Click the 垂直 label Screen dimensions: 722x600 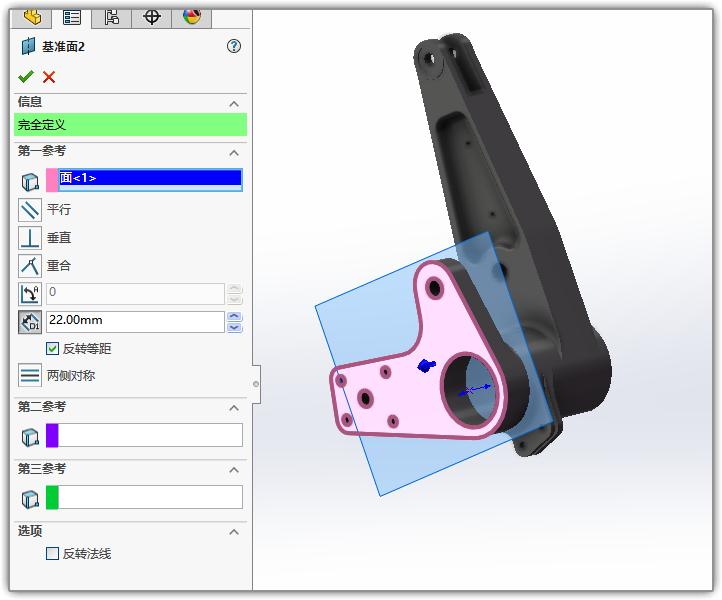[59, 238]
